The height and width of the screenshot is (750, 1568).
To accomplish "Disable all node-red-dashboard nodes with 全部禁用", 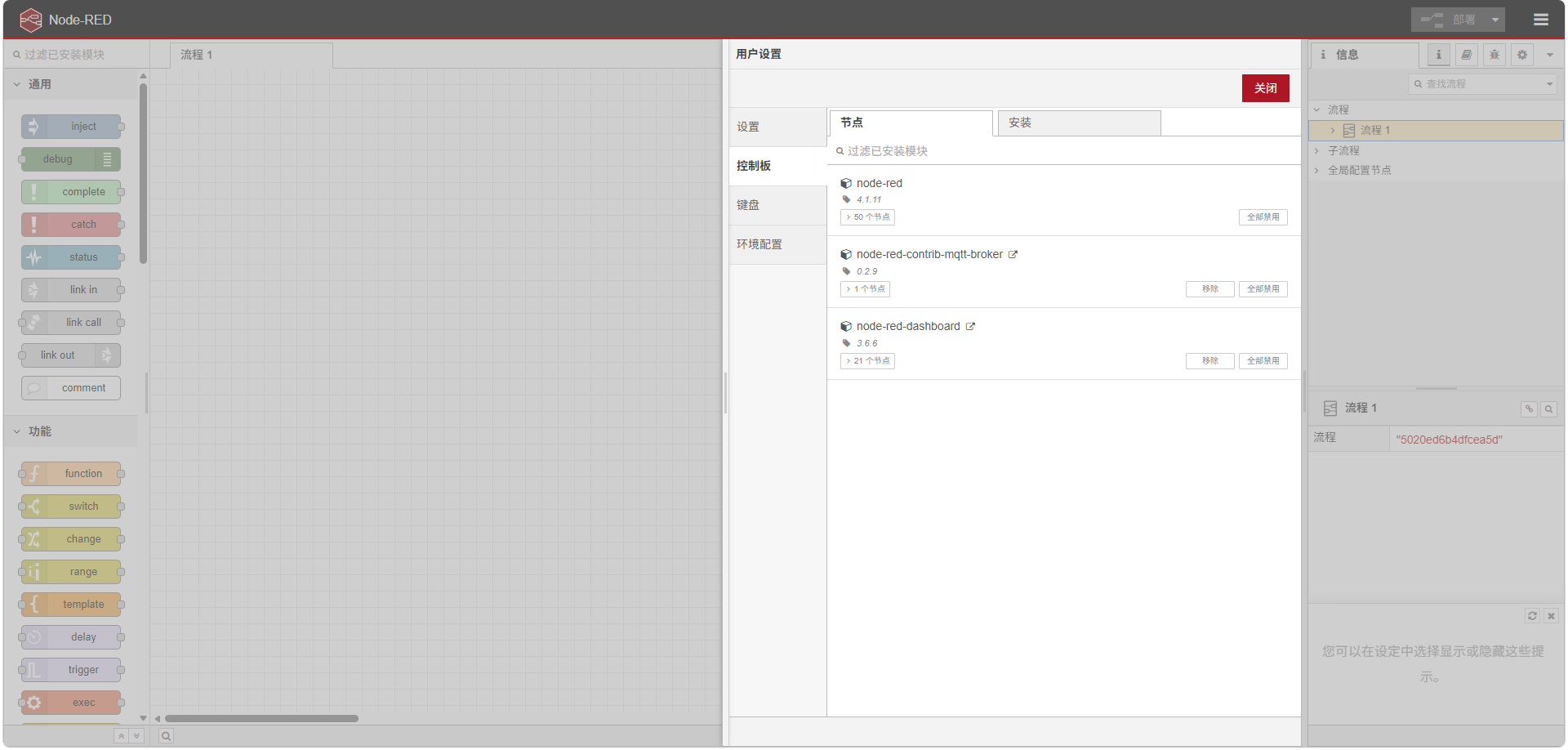I will [x=1263, y=361].
